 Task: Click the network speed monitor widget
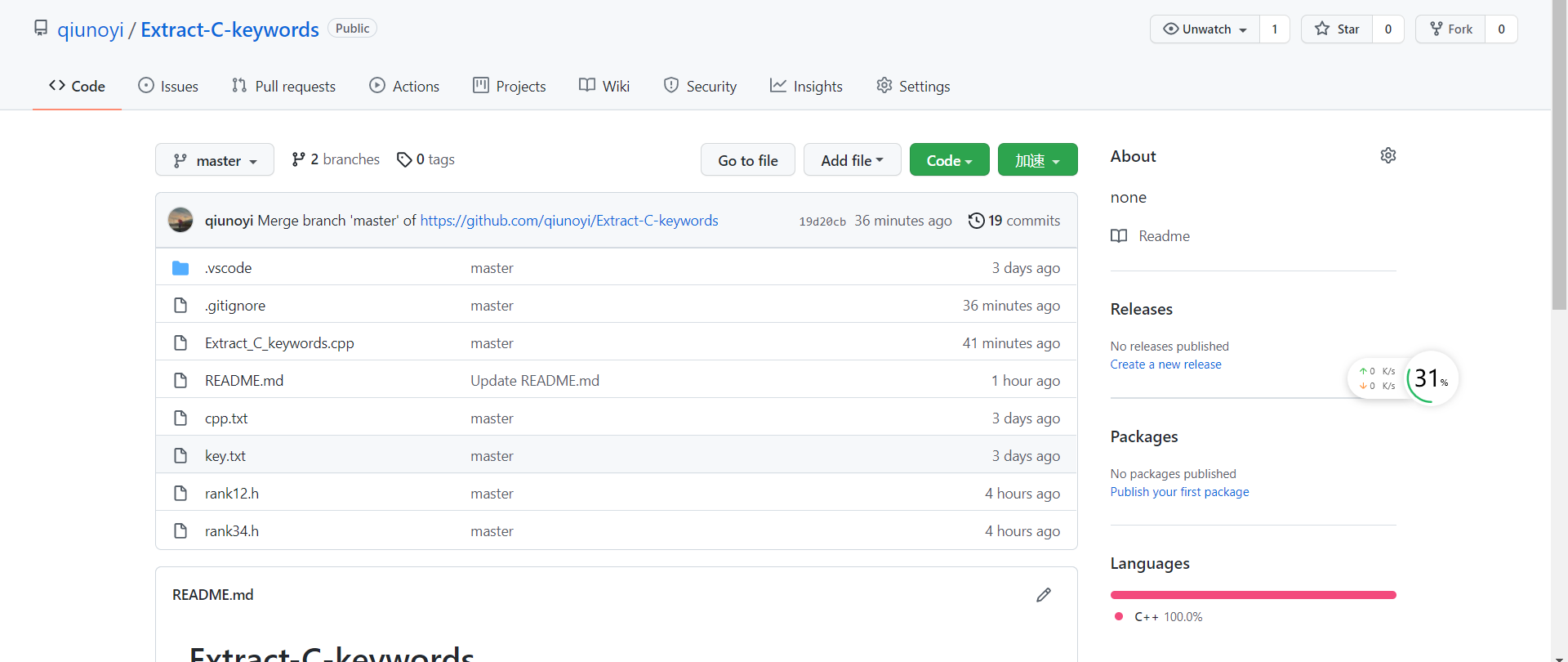click(1377, 378)
